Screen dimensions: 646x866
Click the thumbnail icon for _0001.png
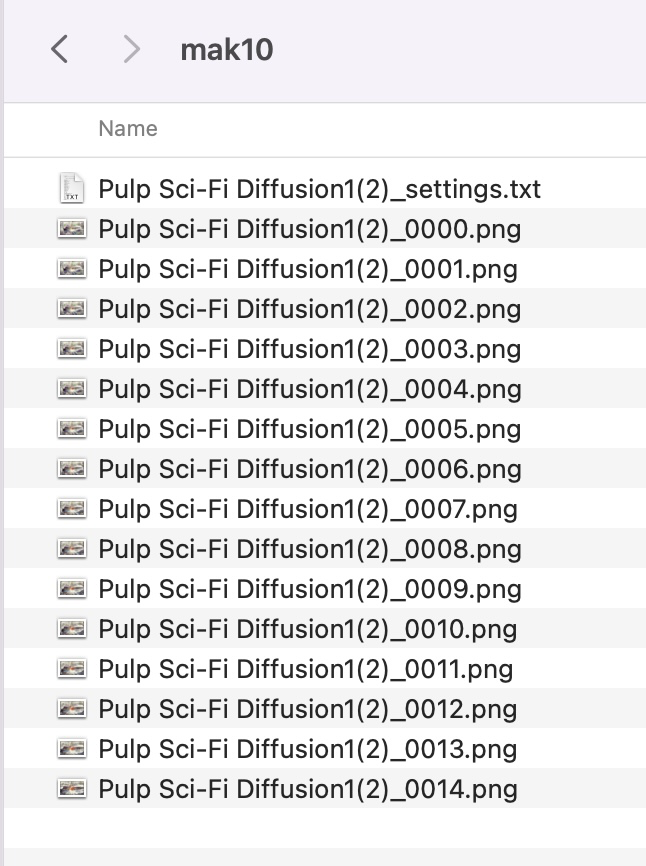point(72,268)
